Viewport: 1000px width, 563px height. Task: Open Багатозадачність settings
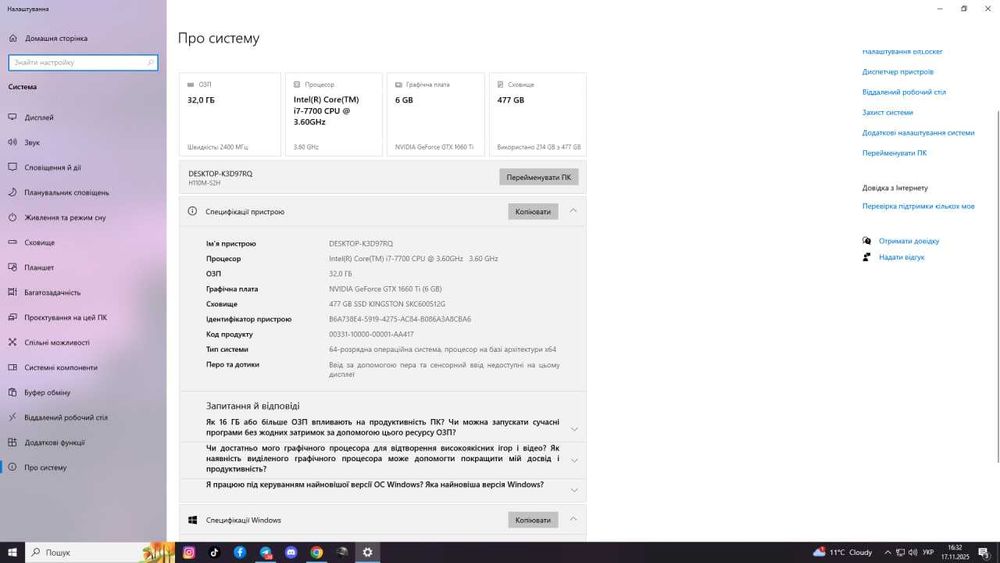pos(83,292)
